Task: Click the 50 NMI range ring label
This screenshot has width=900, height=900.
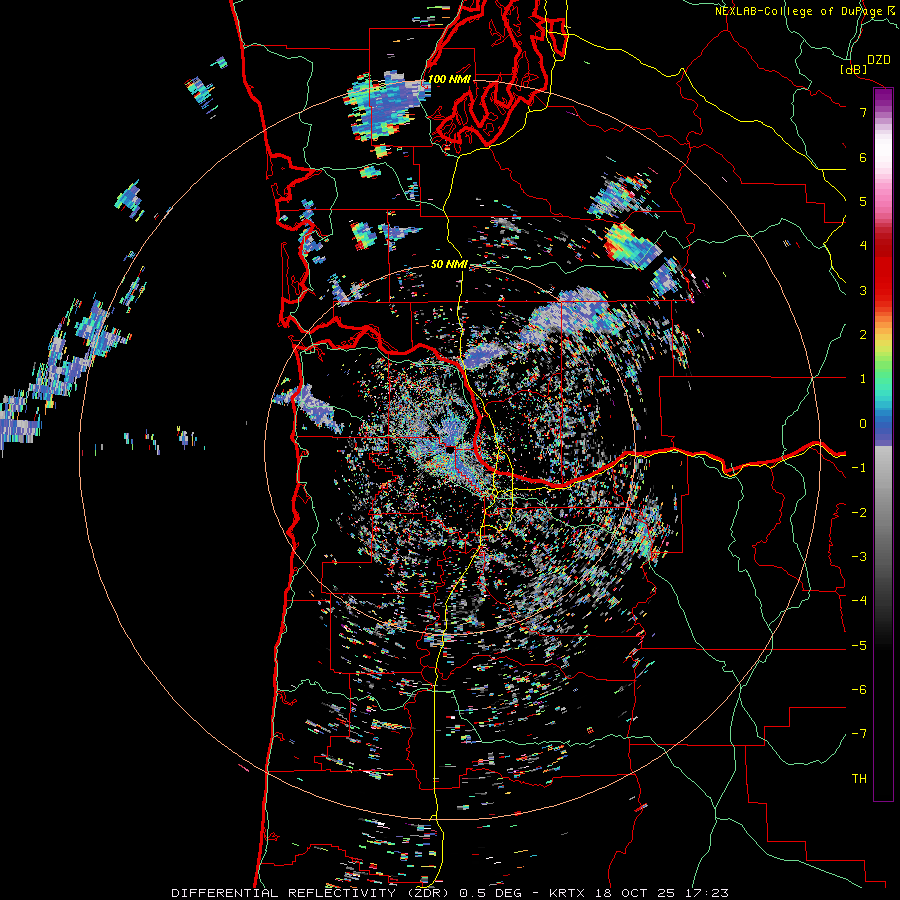Action: (449, 265)
